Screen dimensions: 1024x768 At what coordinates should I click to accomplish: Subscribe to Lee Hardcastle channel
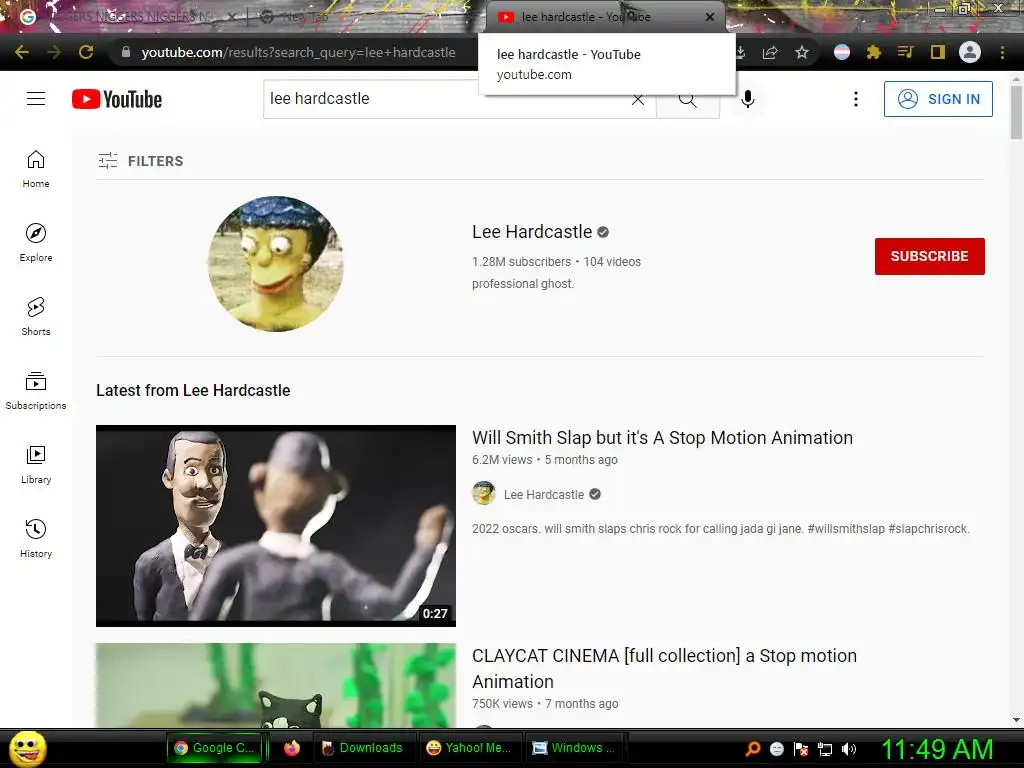(929, 256)
